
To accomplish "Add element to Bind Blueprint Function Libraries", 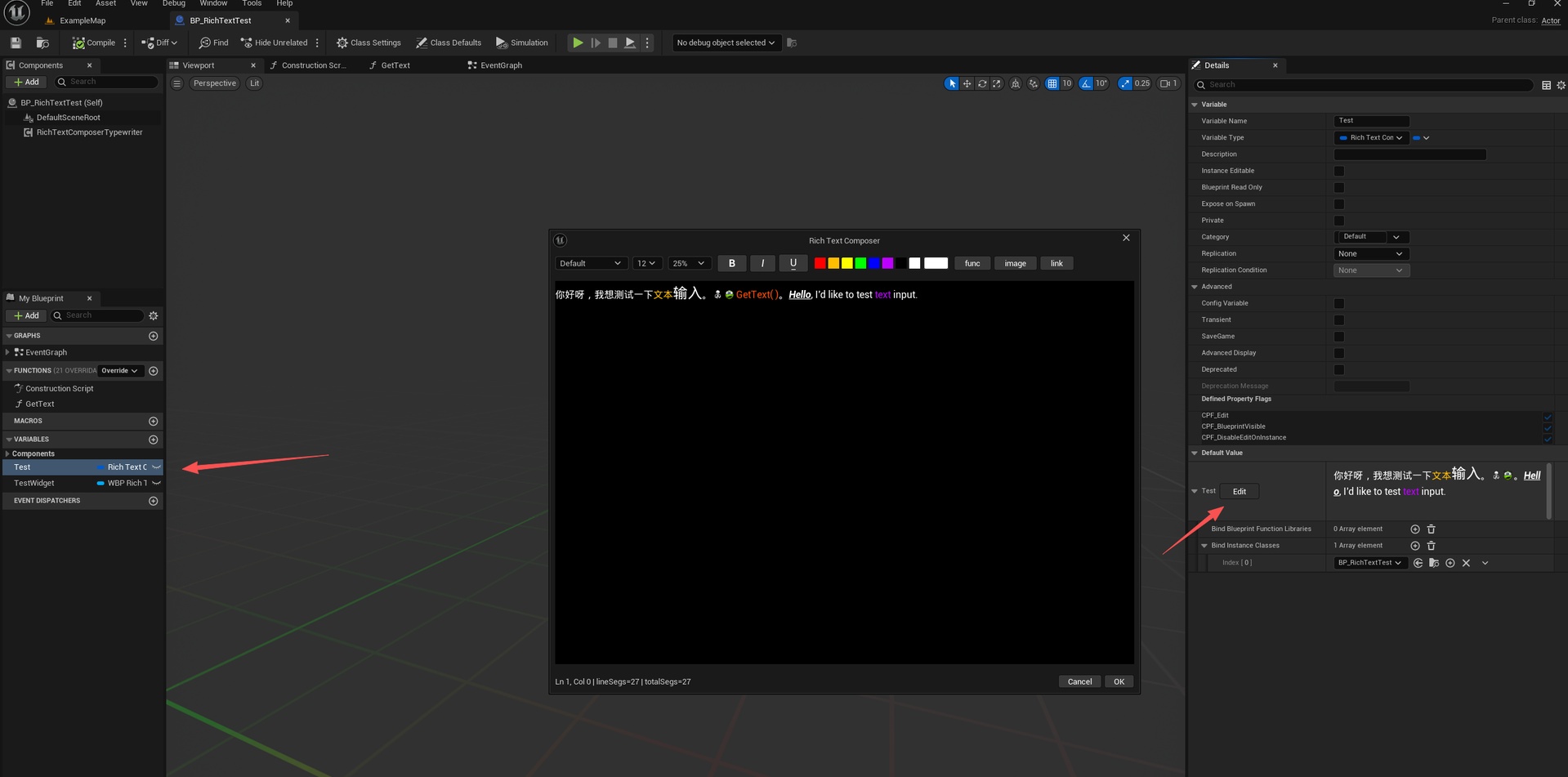I will pyautogui.click(x=1415, y=529).
